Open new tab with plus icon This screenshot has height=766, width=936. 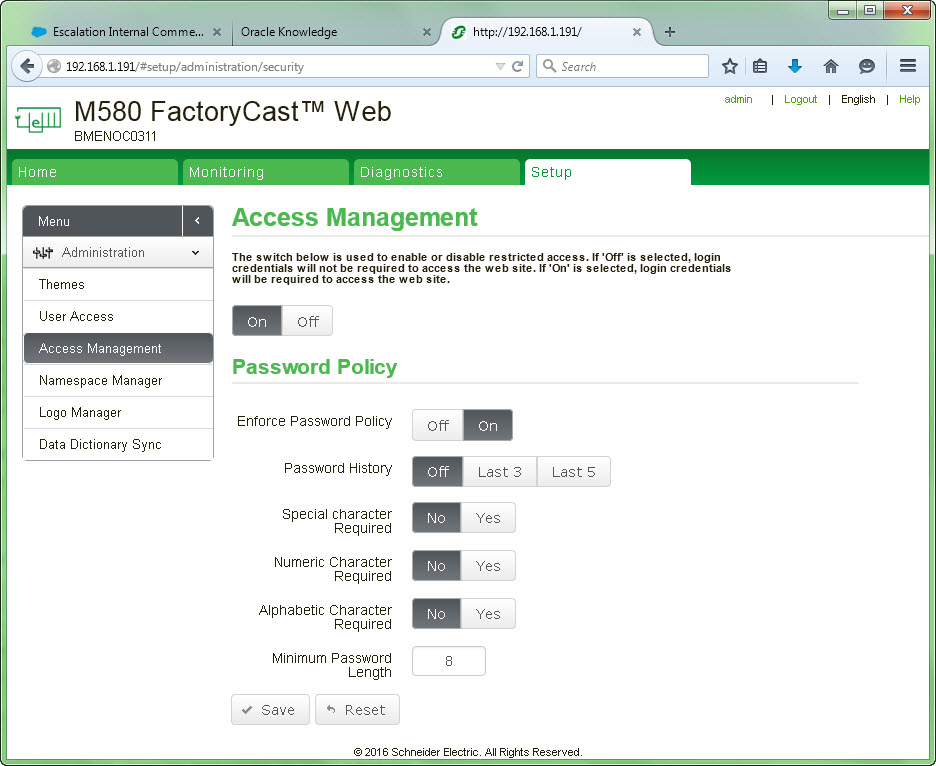coord(670,32)
